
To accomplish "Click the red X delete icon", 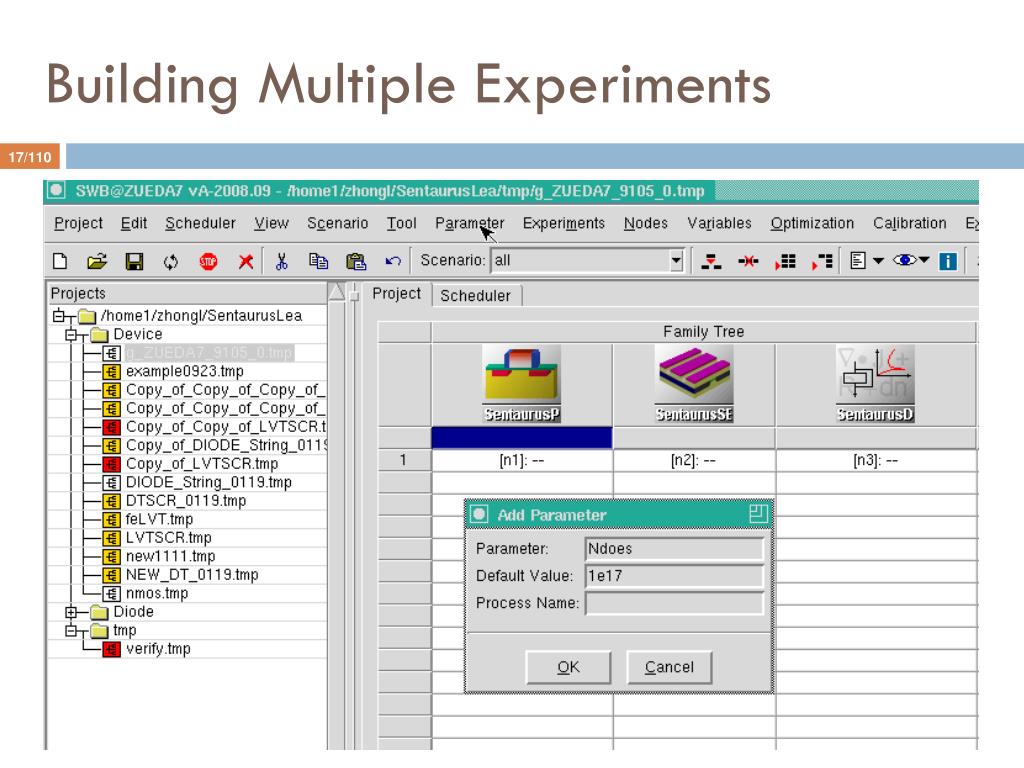I will pyautogui.click(x=246, y=261).
